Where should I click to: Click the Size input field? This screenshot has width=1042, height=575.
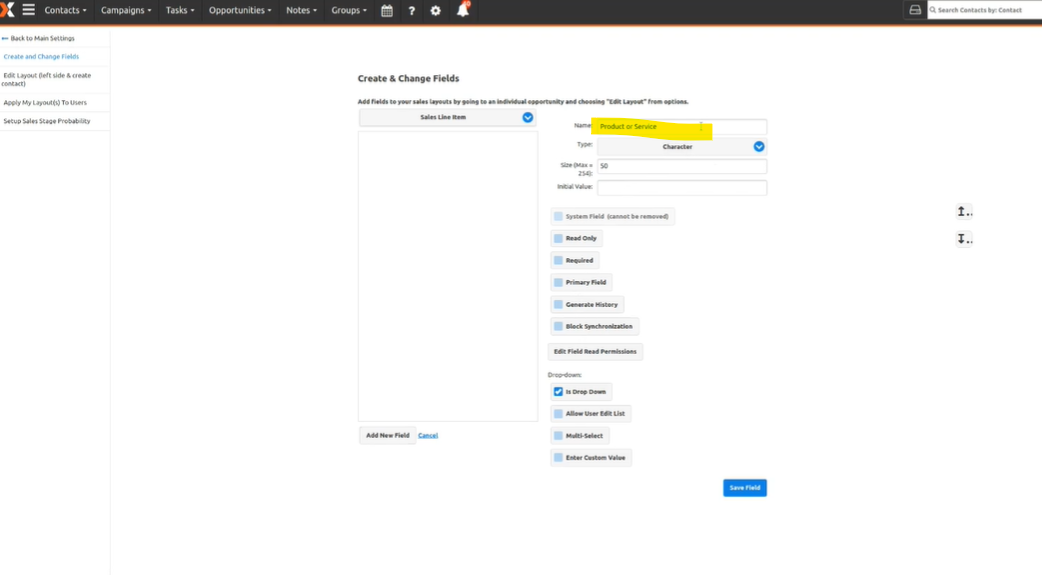[x=682, y=166]
